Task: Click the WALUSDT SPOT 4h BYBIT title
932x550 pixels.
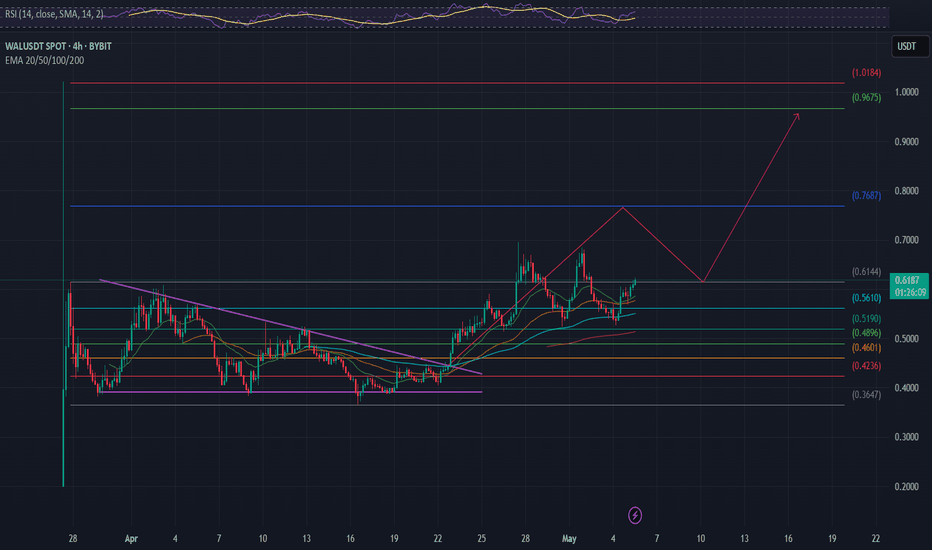Action: click(58, 46)
